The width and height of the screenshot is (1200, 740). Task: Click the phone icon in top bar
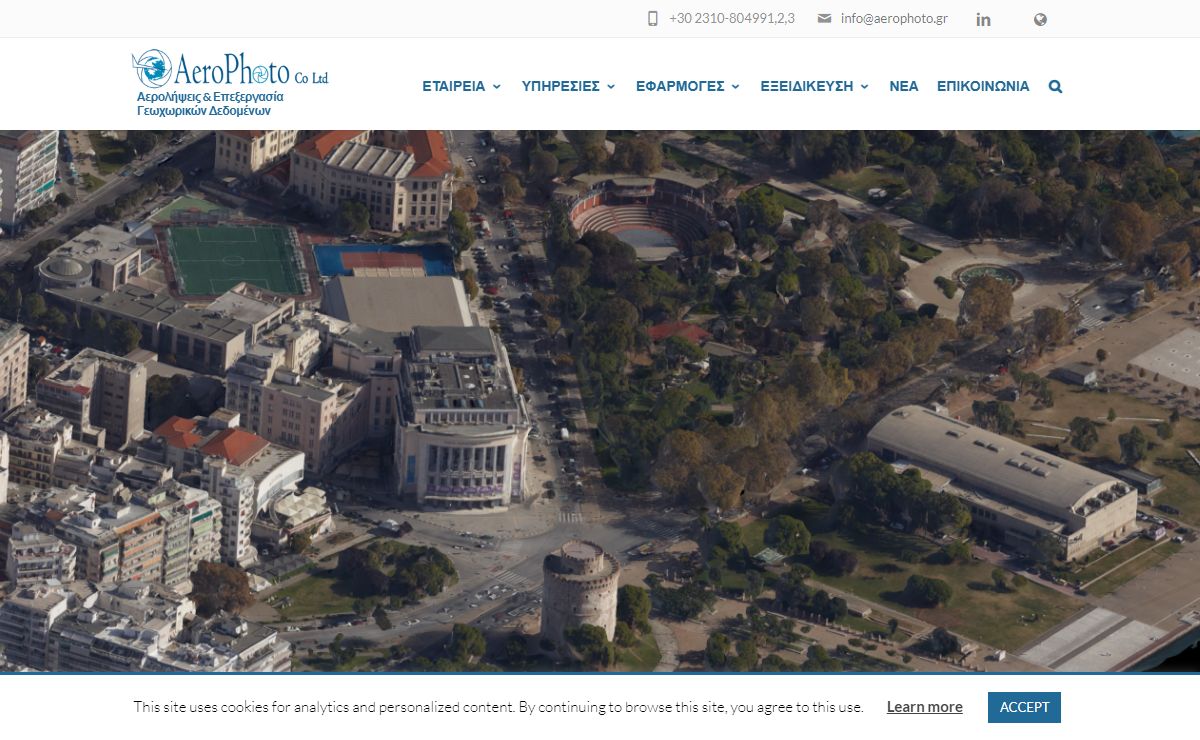(x=653, y=19)
